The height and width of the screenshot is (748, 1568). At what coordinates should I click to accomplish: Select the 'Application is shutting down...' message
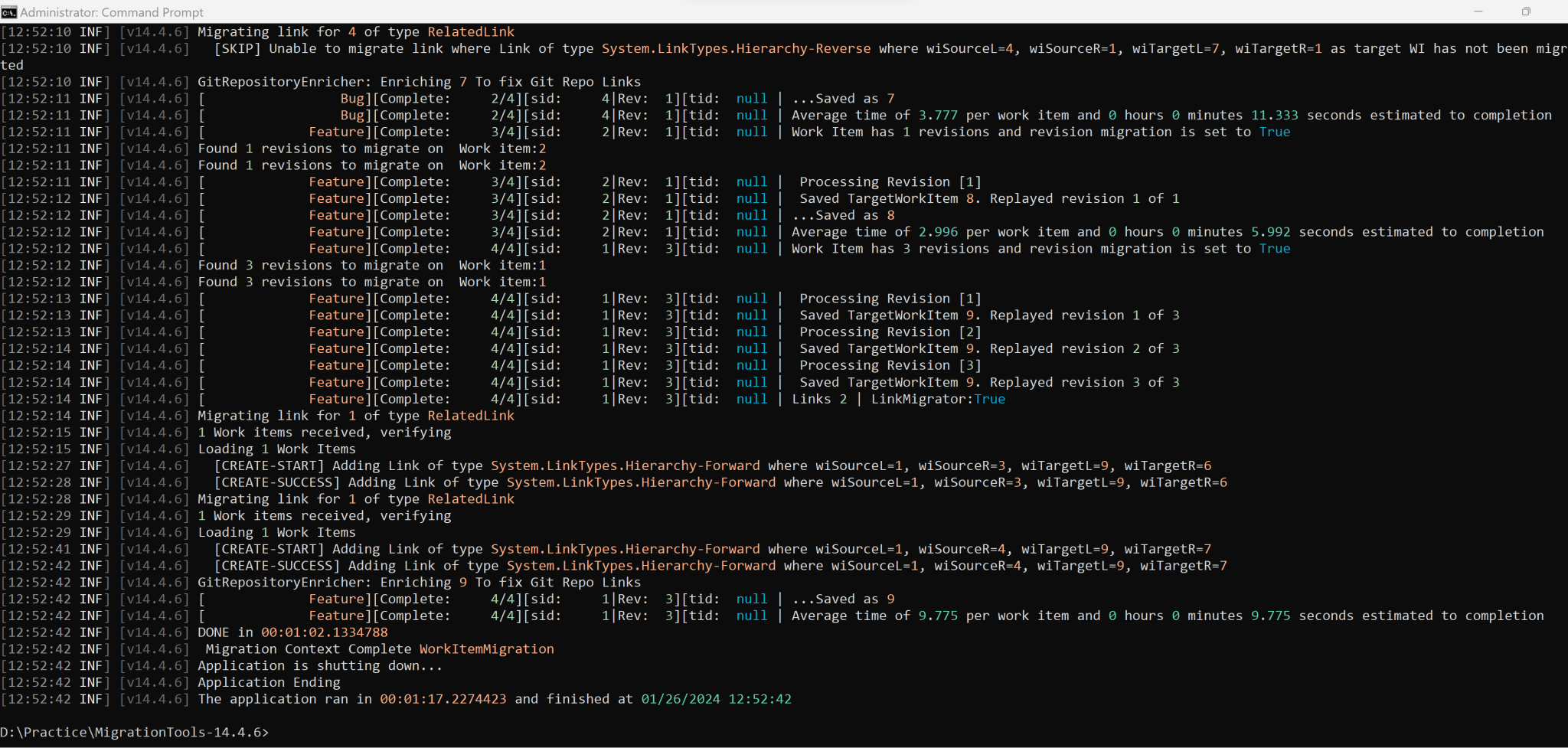click(319, 665)
